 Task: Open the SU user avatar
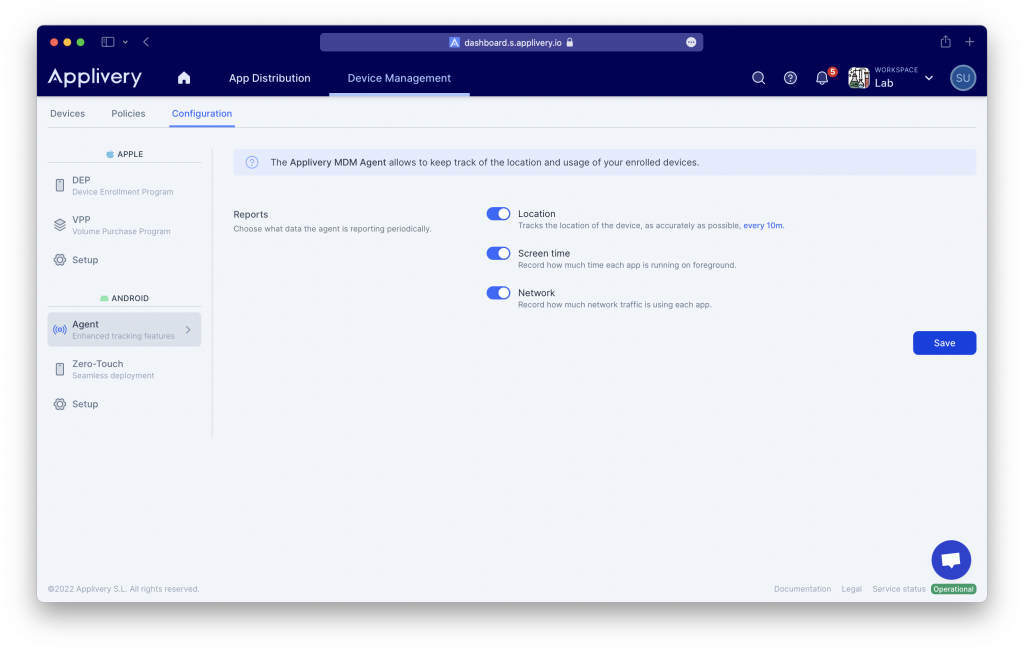click(x=963, y=78)
